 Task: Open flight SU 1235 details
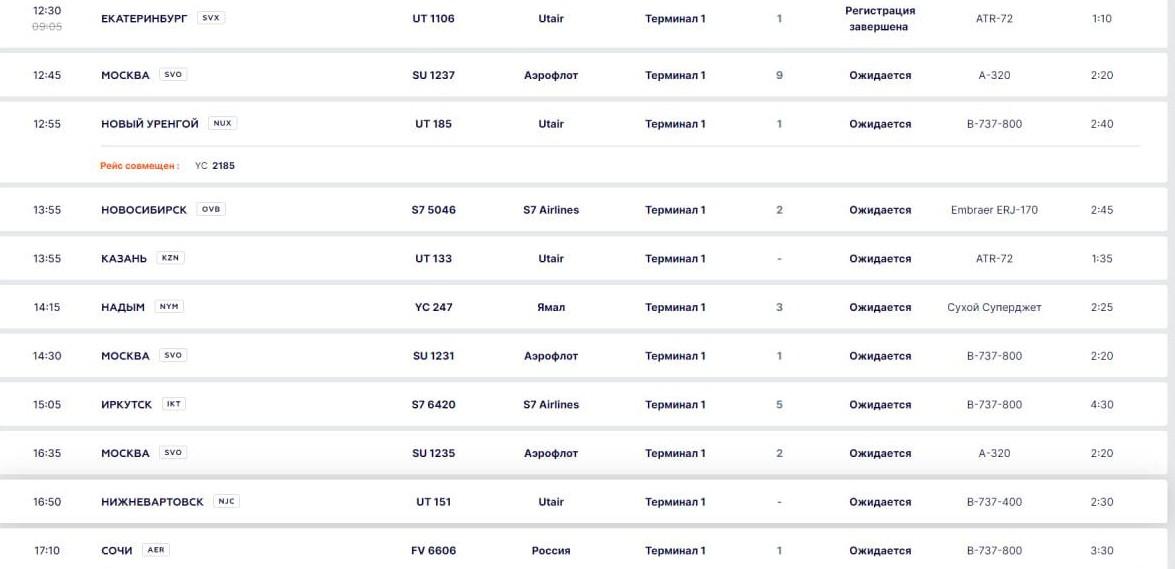(433, 453)
